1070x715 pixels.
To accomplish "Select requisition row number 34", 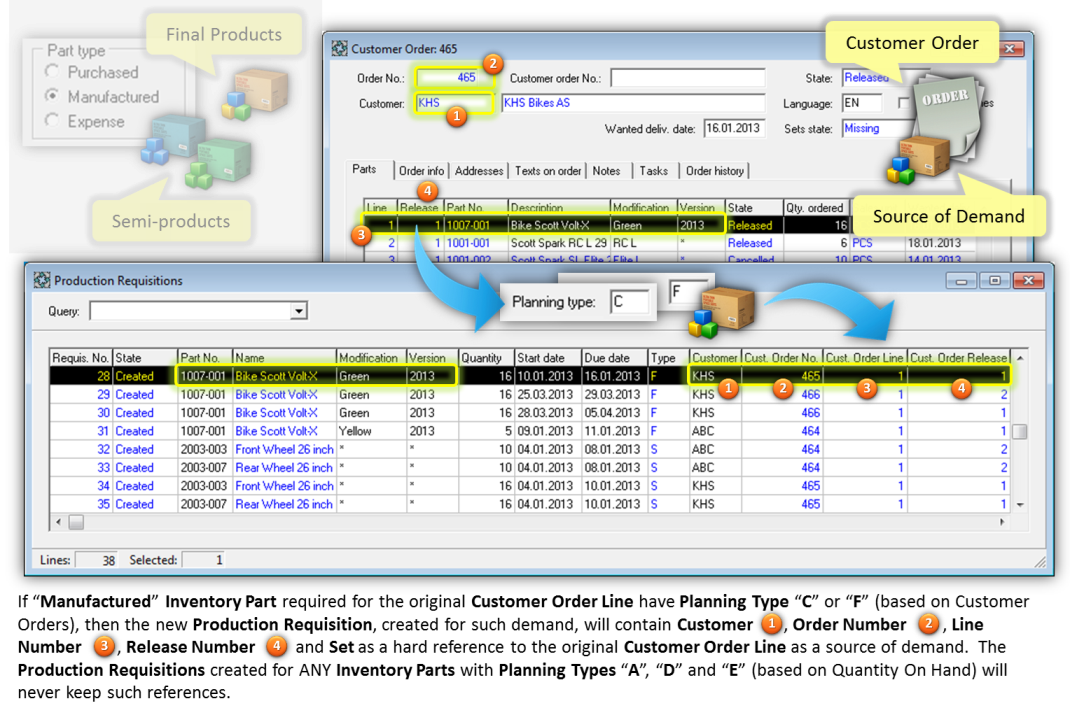I will [x=530, y=486].
